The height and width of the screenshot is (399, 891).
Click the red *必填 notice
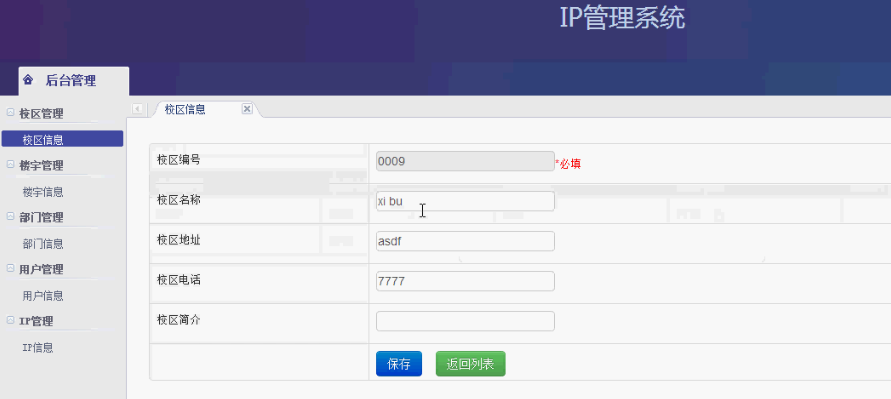coord(568,164)
